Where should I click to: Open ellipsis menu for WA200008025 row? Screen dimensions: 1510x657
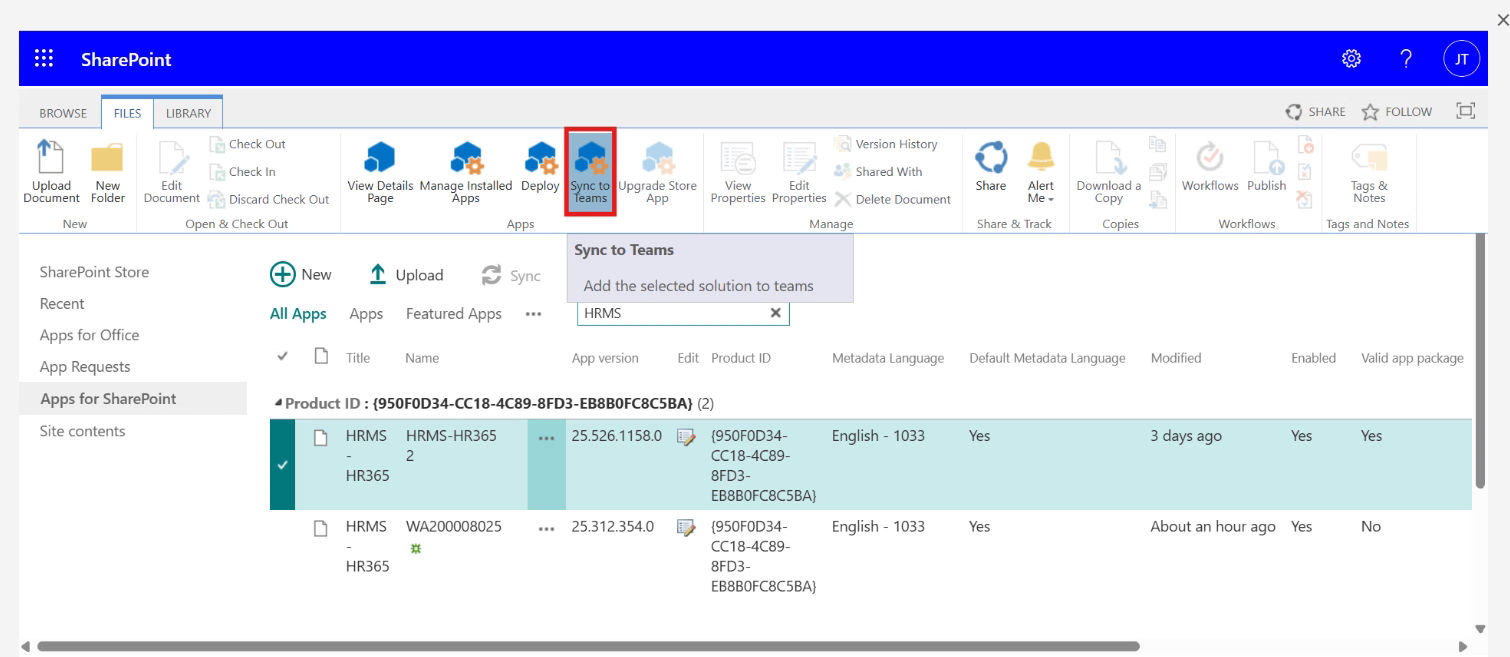[x=546, y=528]
